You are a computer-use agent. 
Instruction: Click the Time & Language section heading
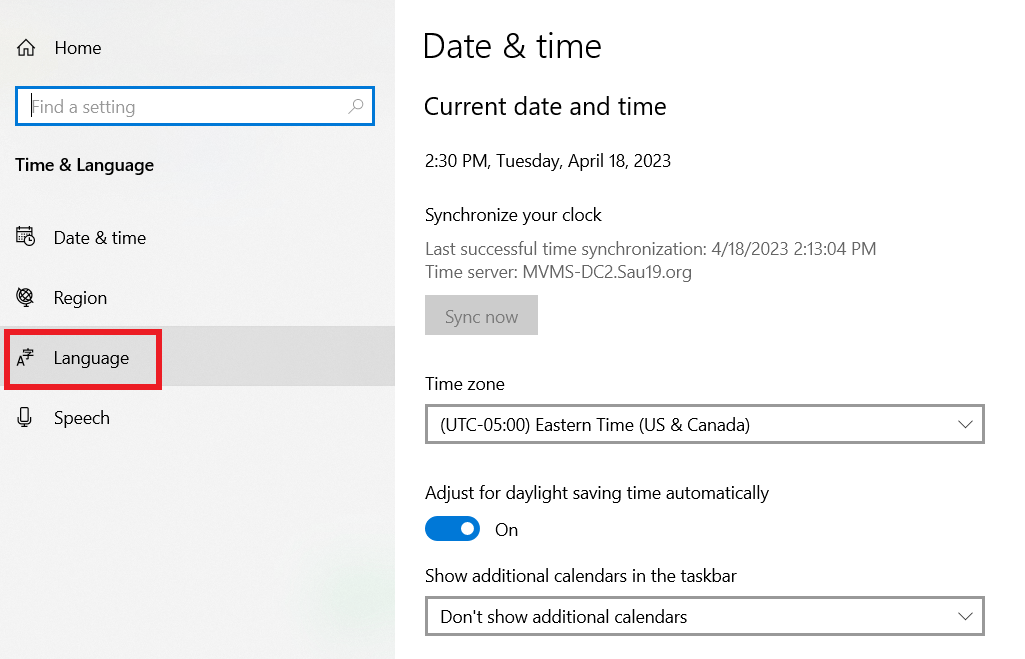[85, 165]
